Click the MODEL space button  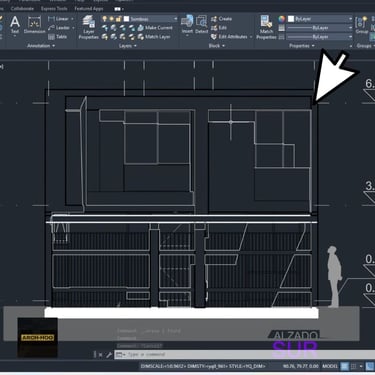(x=330, y=366)
